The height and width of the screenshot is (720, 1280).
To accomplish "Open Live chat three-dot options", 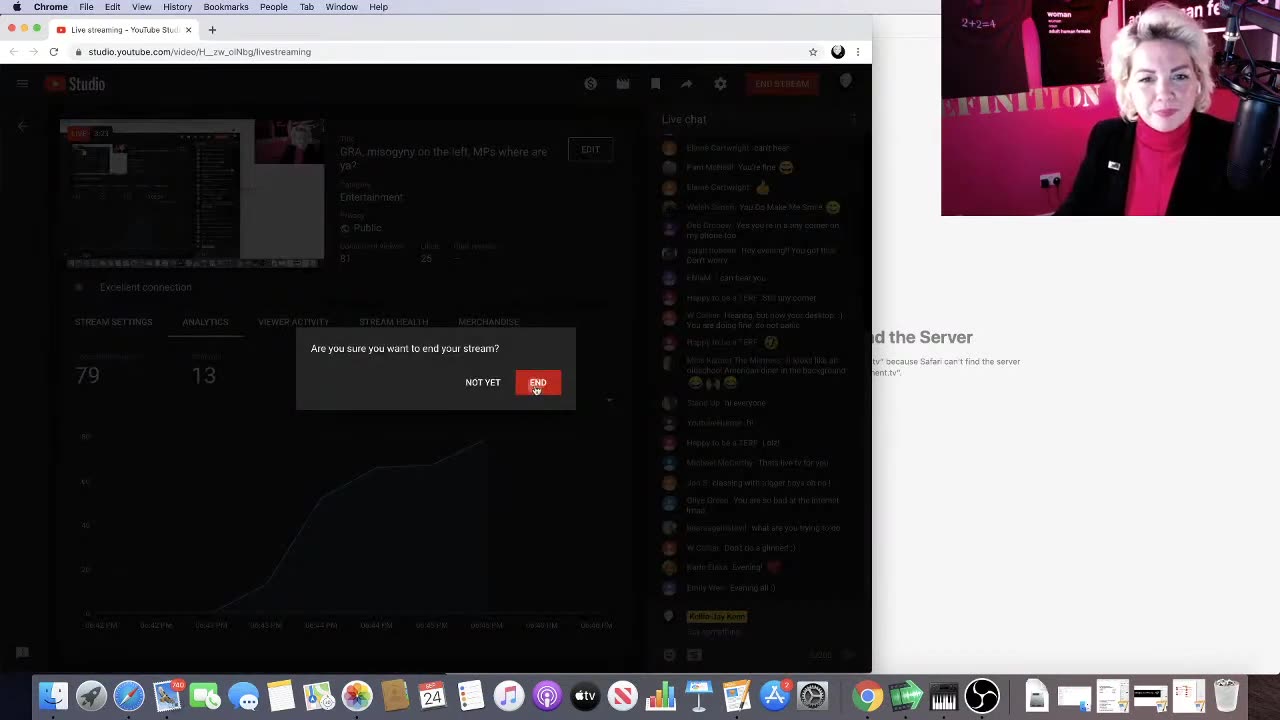I will pos(853,120).
